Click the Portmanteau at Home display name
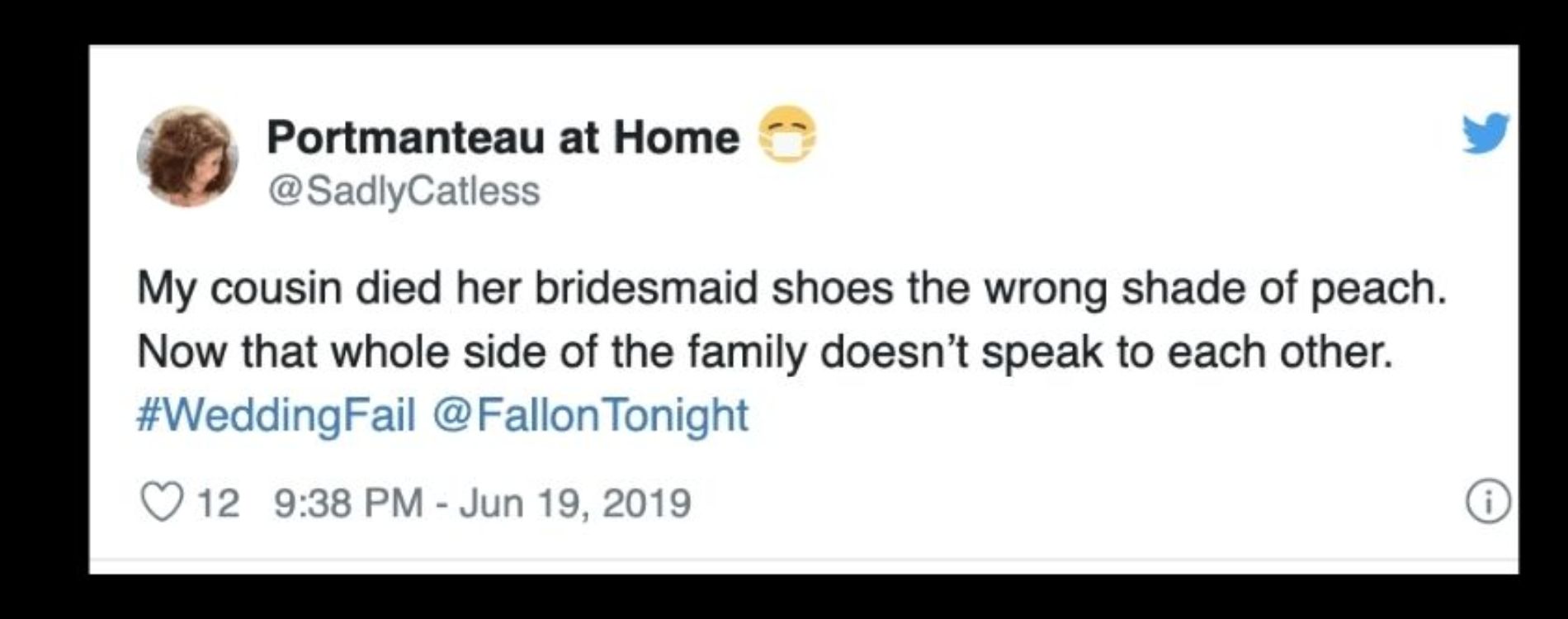The width and height of the screenshot is (1568, 619). [x=503, y=137]
